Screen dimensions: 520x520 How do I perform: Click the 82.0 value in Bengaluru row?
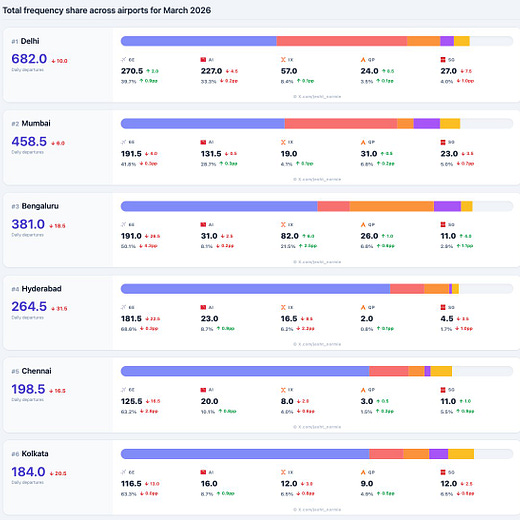tap(290, 236)
